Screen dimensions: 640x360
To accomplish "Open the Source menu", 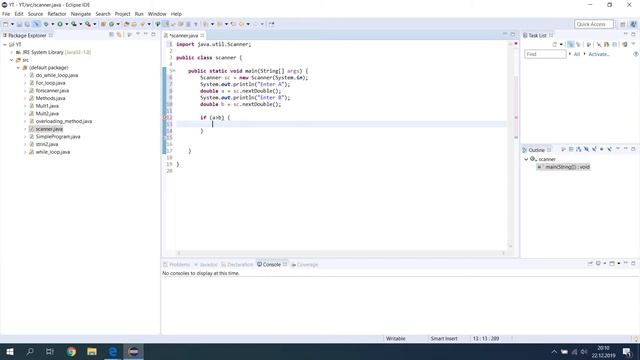I will pos(35,14).
